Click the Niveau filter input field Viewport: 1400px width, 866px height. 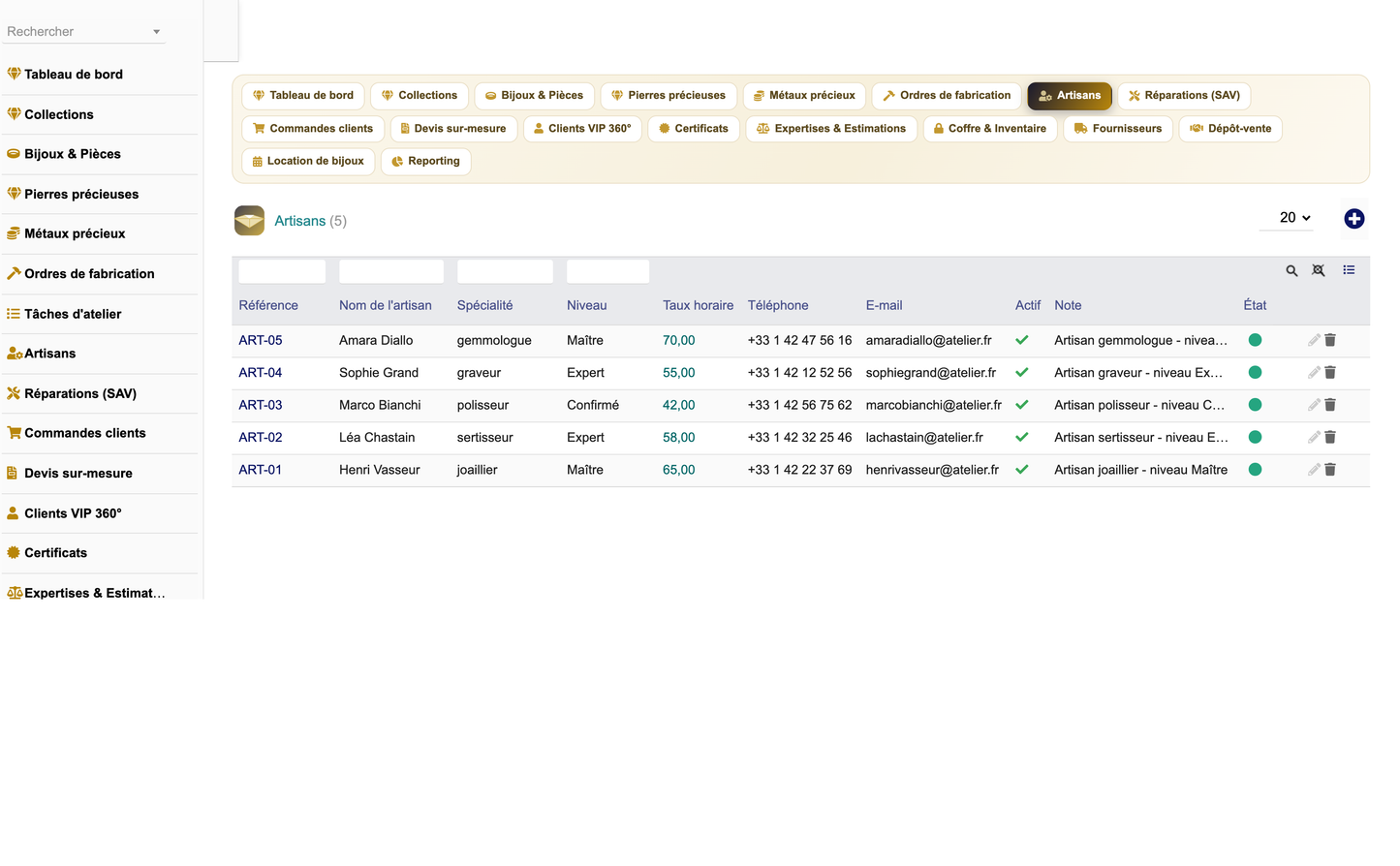coord(607,271)
